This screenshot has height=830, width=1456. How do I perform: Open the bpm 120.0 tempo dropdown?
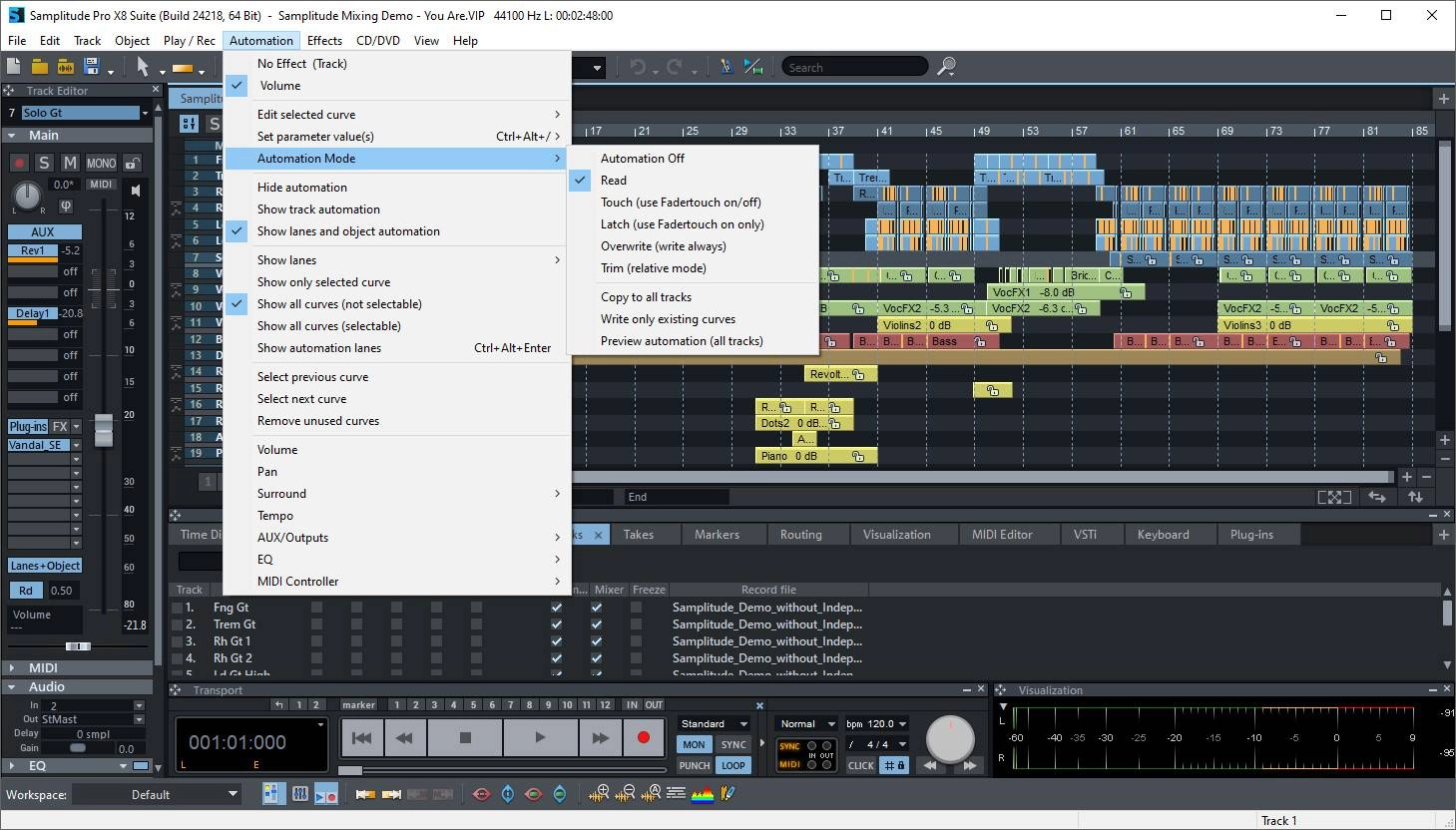point(877,723)
